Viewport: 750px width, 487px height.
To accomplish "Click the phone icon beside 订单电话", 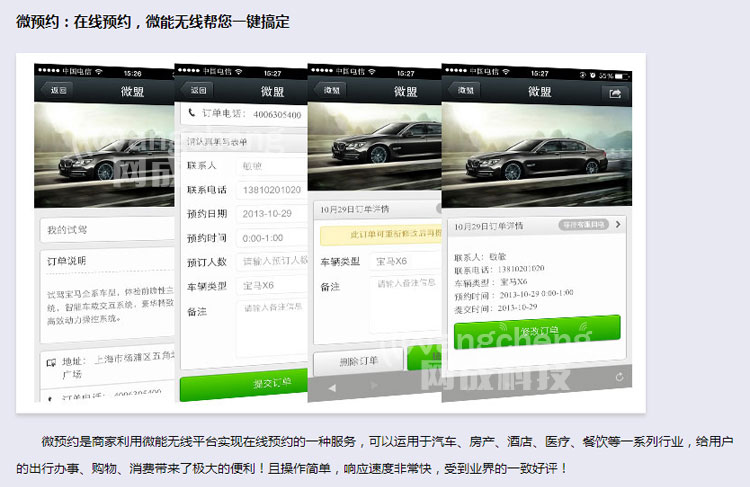I will 190,114.
